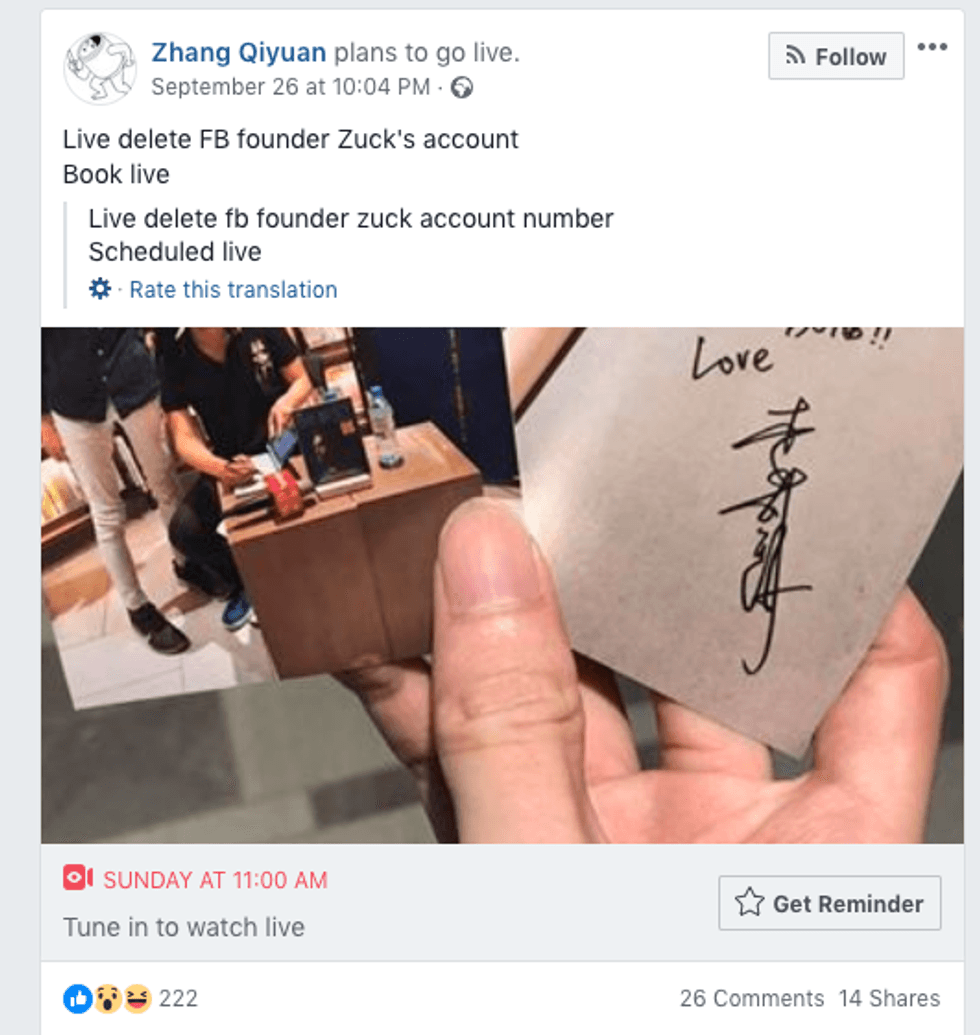
Task: Click the Zhang Qiyuan name link
Action: tap(238, 52)
